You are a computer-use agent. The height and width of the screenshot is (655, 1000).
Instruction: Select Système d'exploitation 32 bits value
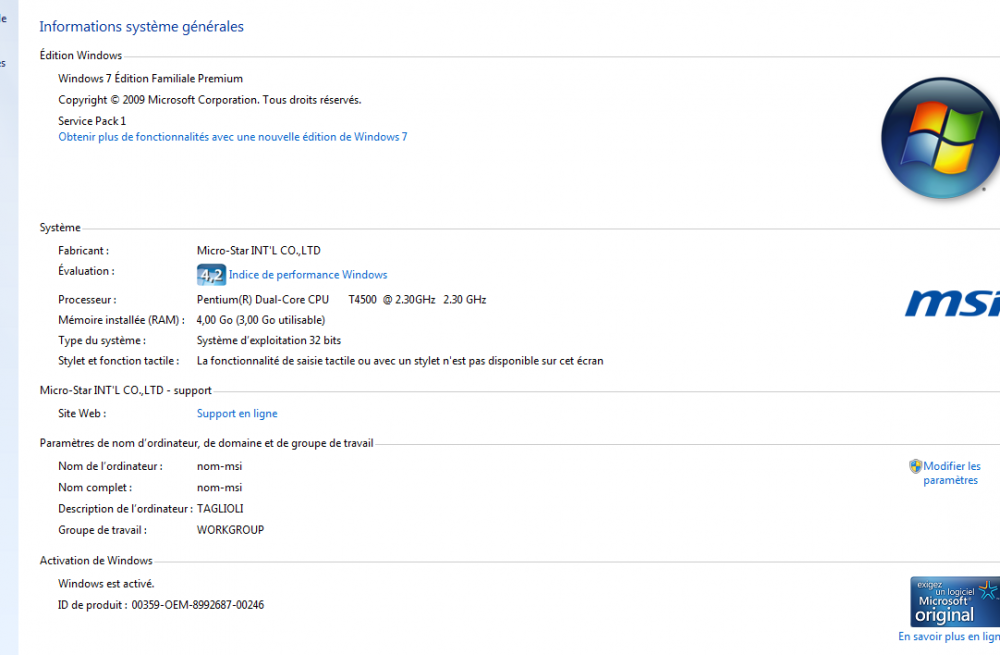[x=268, y=341]
